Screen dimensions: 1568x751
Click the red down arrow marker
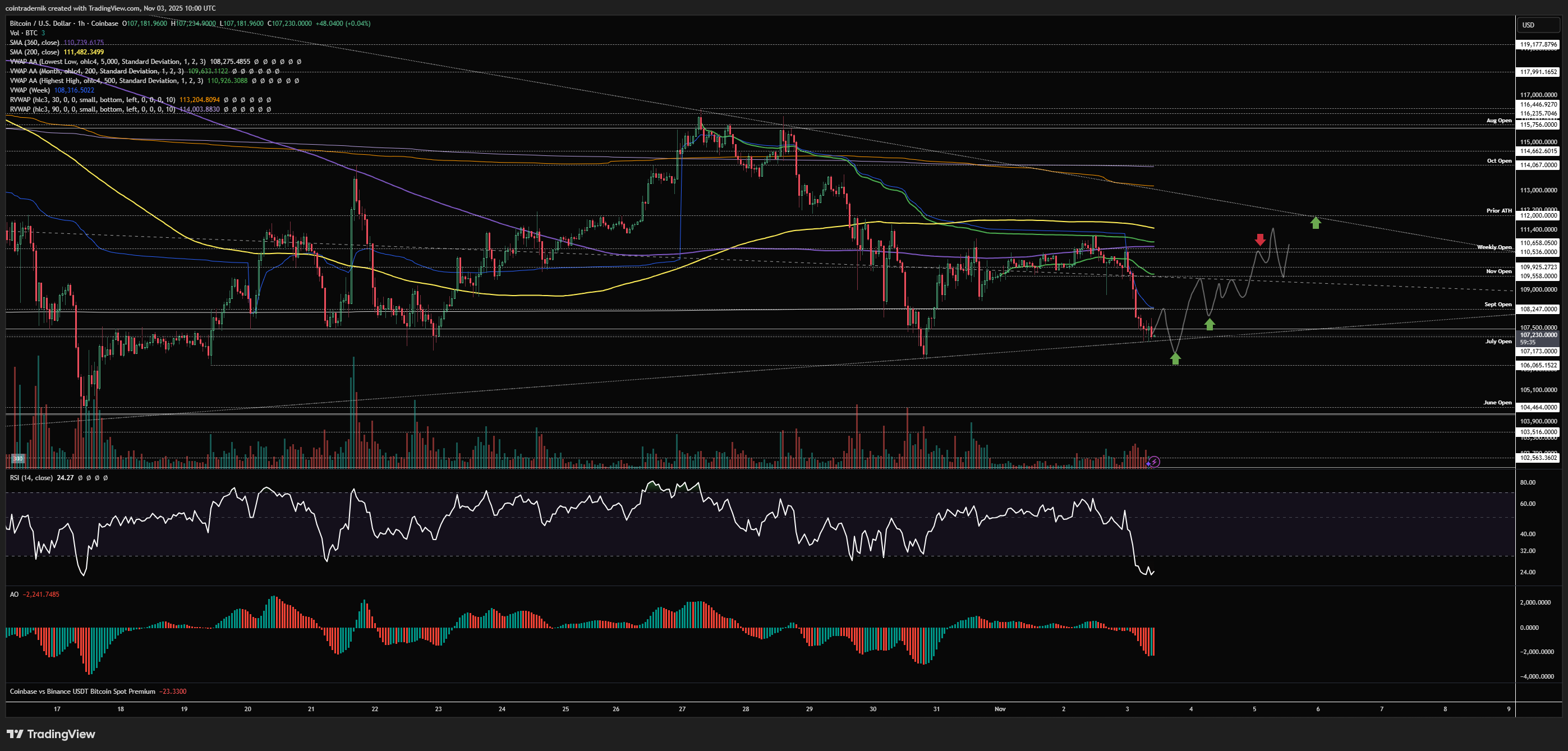[x=1260, y=240]
